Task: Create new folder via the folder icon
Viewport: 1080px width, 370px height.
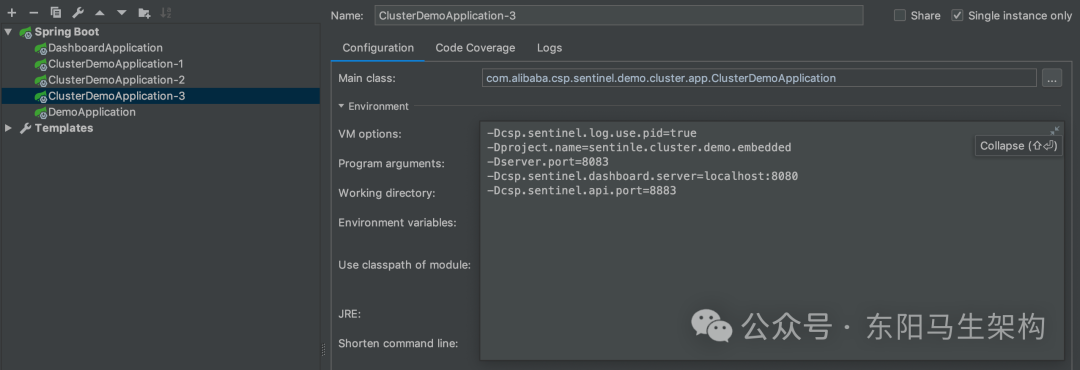Action: [144, 12]
